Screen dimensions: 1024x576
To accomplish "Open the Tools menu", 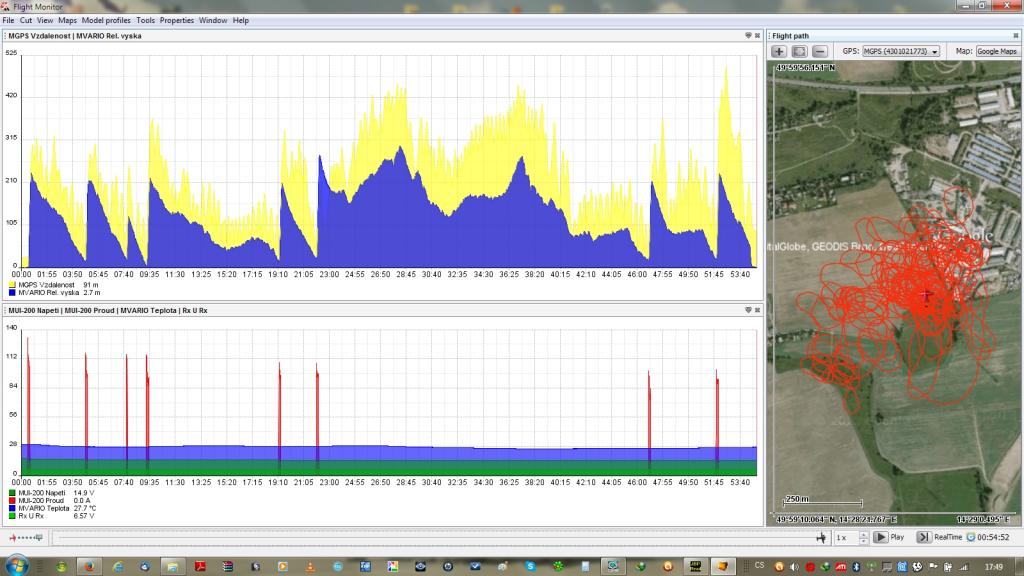I will [x=145, y=20].
